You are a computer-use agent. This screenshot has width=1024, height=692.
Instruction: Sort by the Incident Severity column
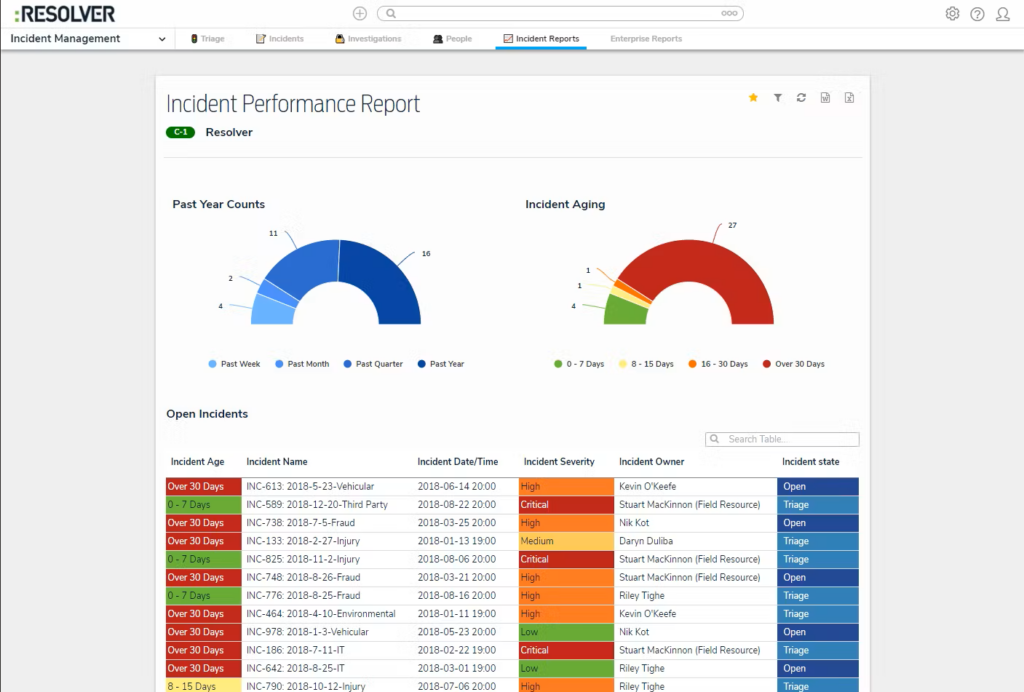click(558, 461)
